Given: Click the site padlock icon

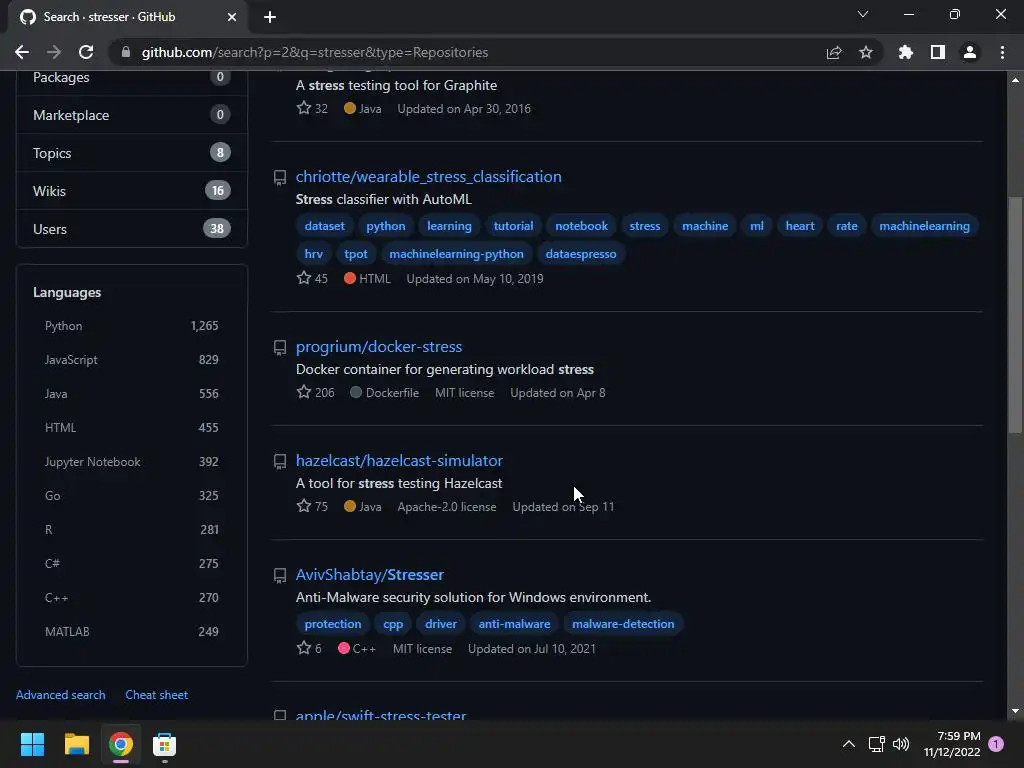Looking at the screenshot, I should (x=126, y=52).
